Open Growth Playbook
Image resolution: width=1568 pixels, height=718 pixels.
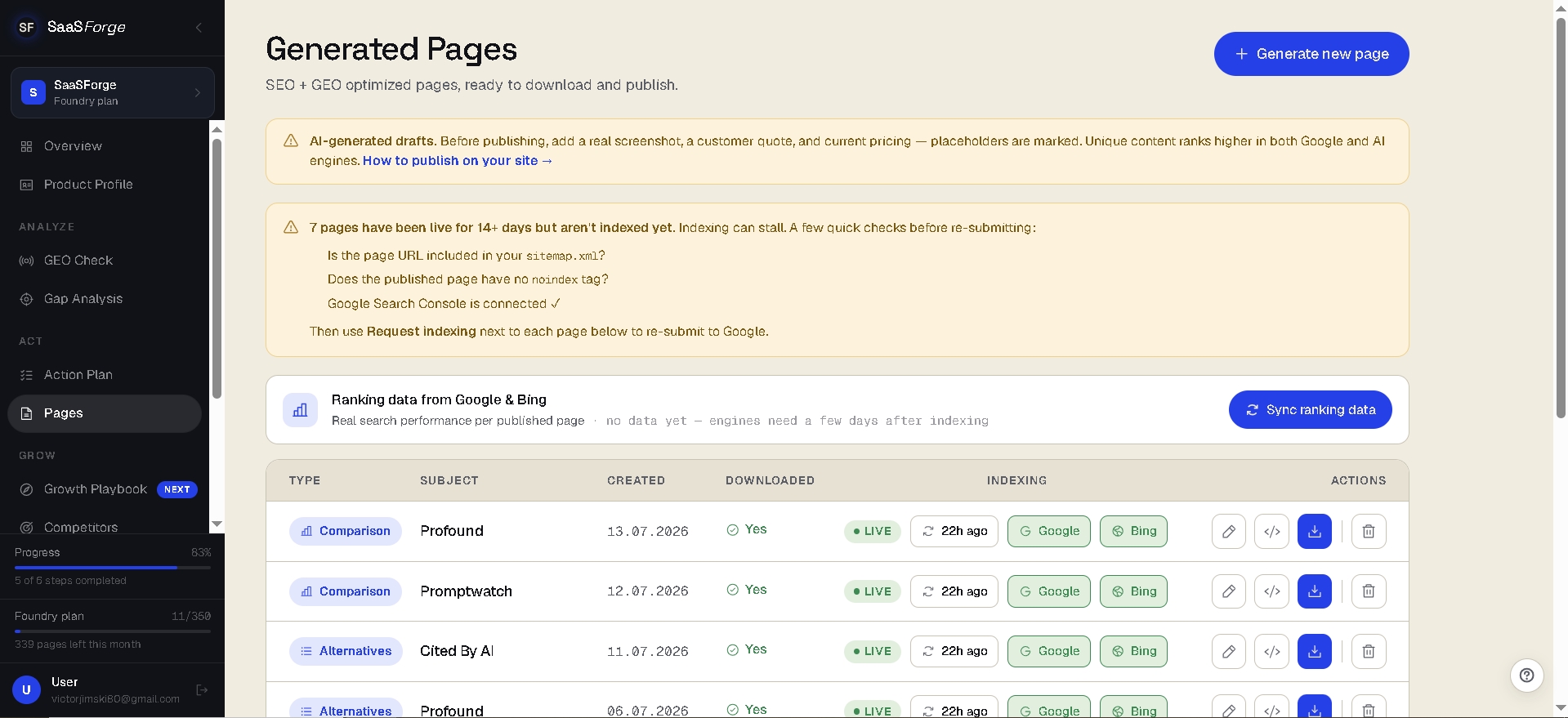coord(105,489)
